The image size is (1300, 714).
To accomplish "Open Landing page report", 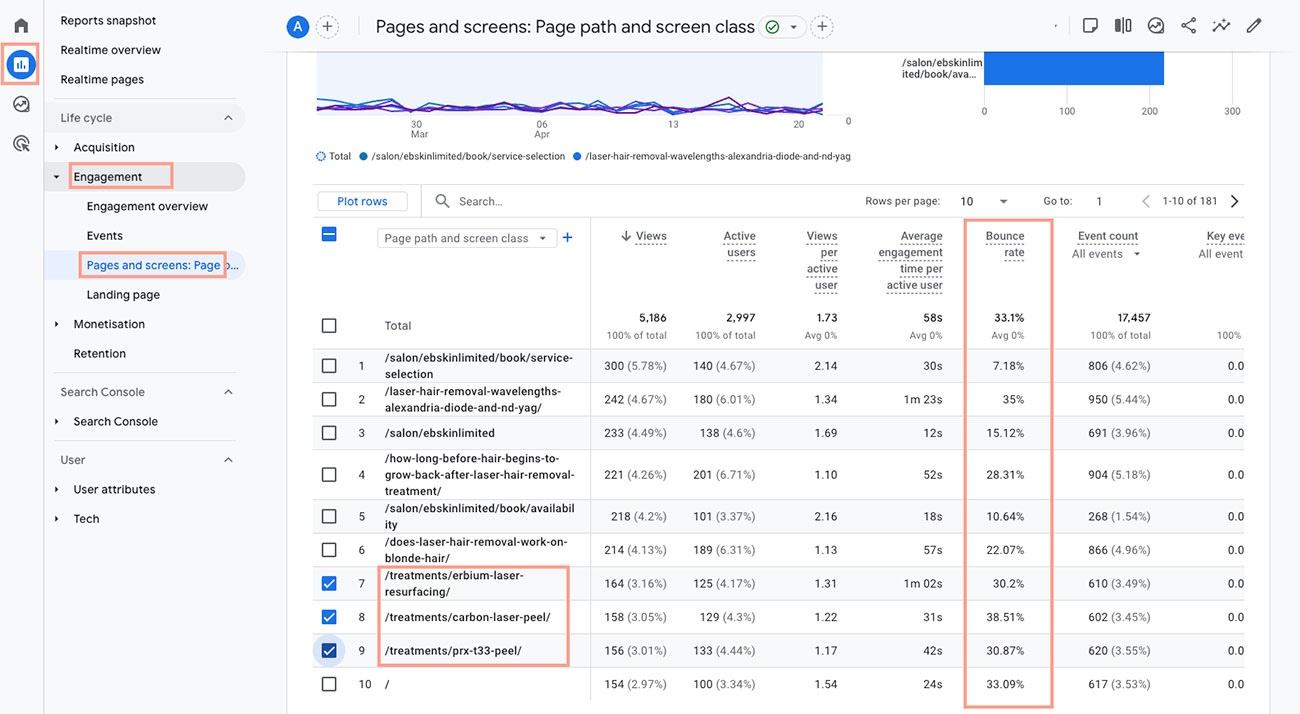I will 123,295.
